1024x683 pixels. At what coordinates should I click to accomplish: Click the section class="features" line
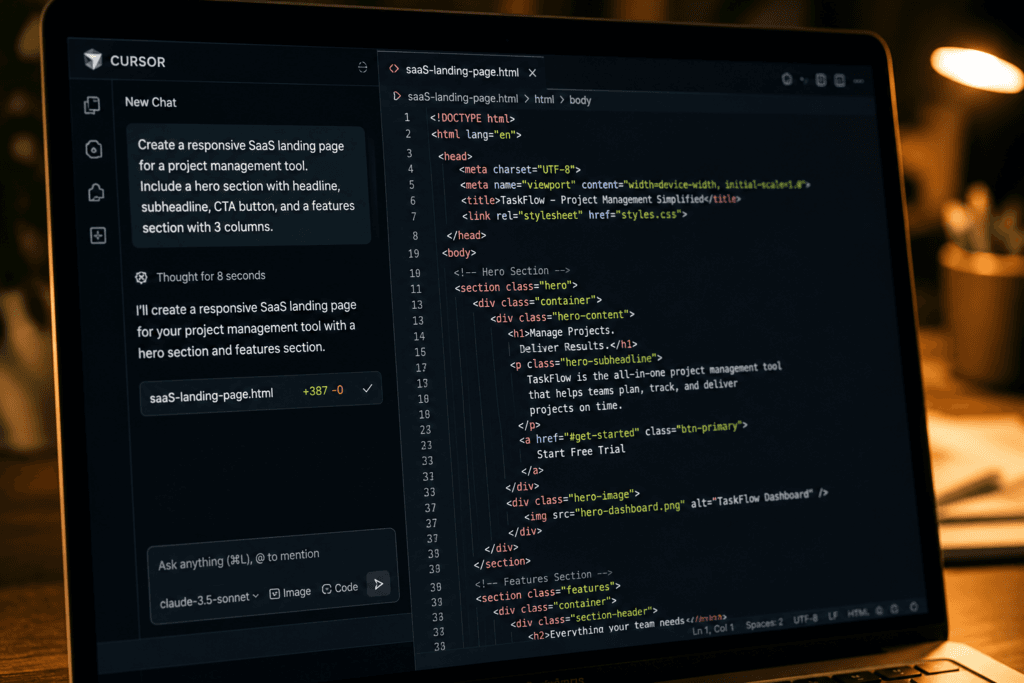coord(548,592)
